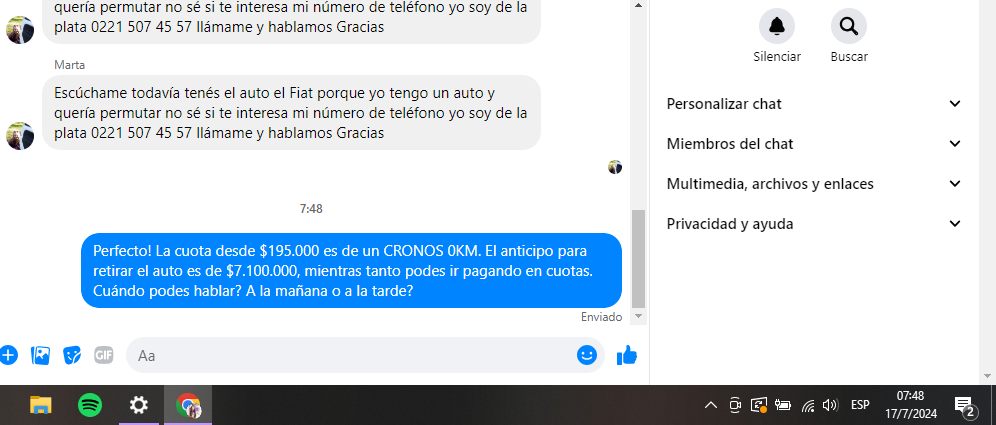Click Marta's avatar beside last message
This screenshot has width=996, height=425.
click(x=20, y=136)
